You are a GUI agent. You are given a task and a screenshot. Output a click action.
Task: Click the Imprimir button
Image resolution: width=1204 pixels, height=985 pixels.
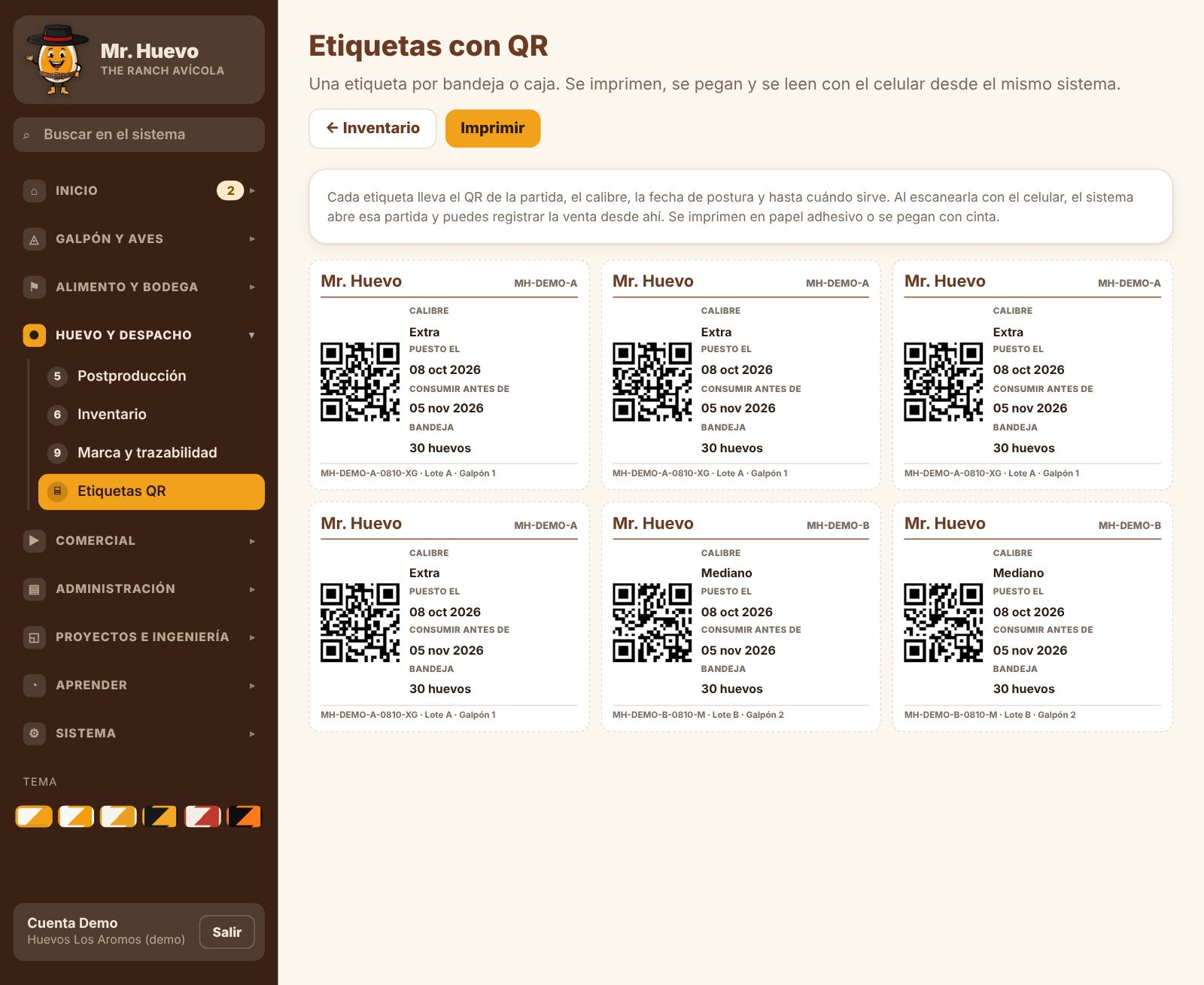[493, 129]
